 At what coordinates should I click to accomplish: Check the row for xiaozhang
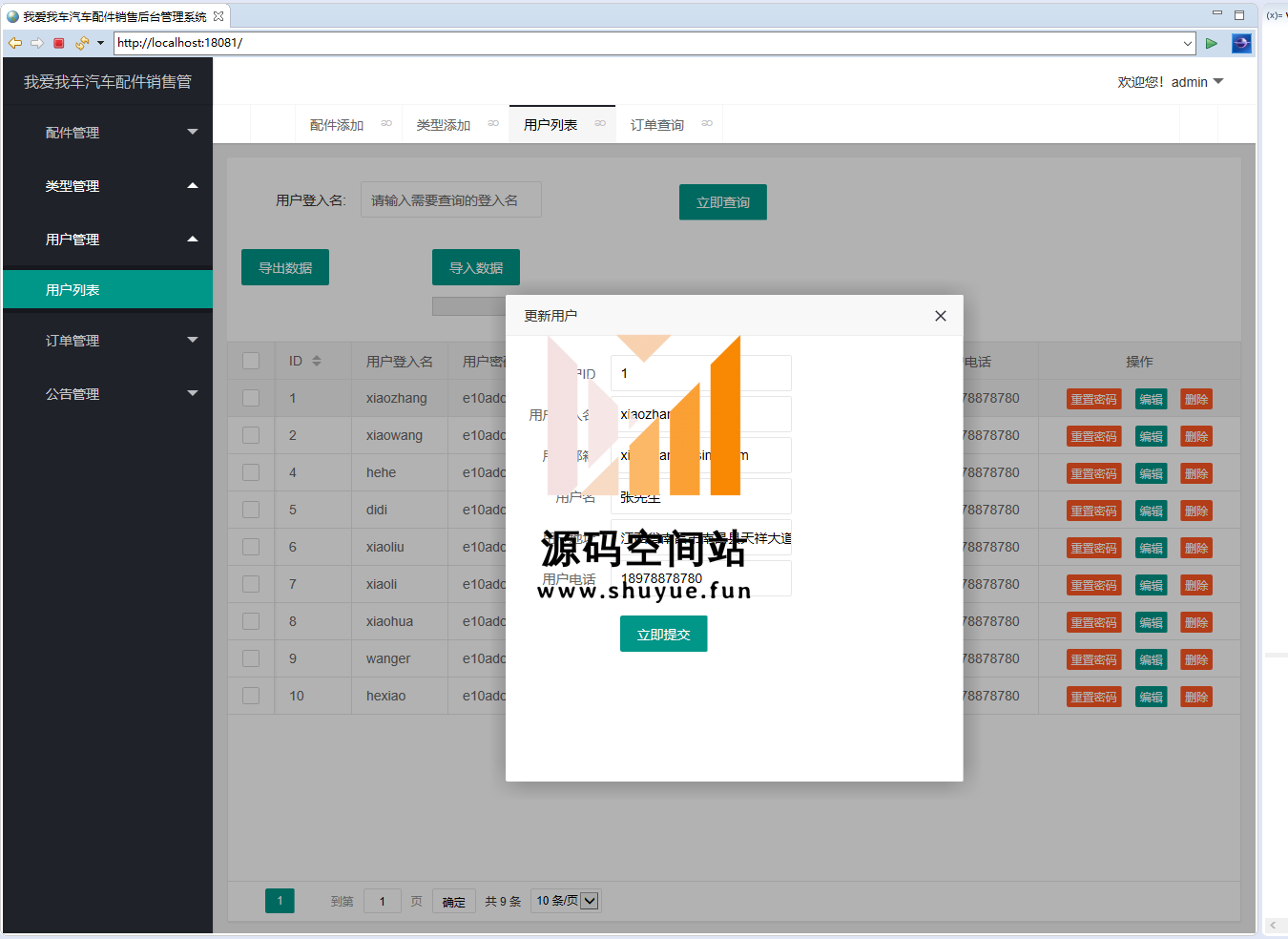click(251, 398)
